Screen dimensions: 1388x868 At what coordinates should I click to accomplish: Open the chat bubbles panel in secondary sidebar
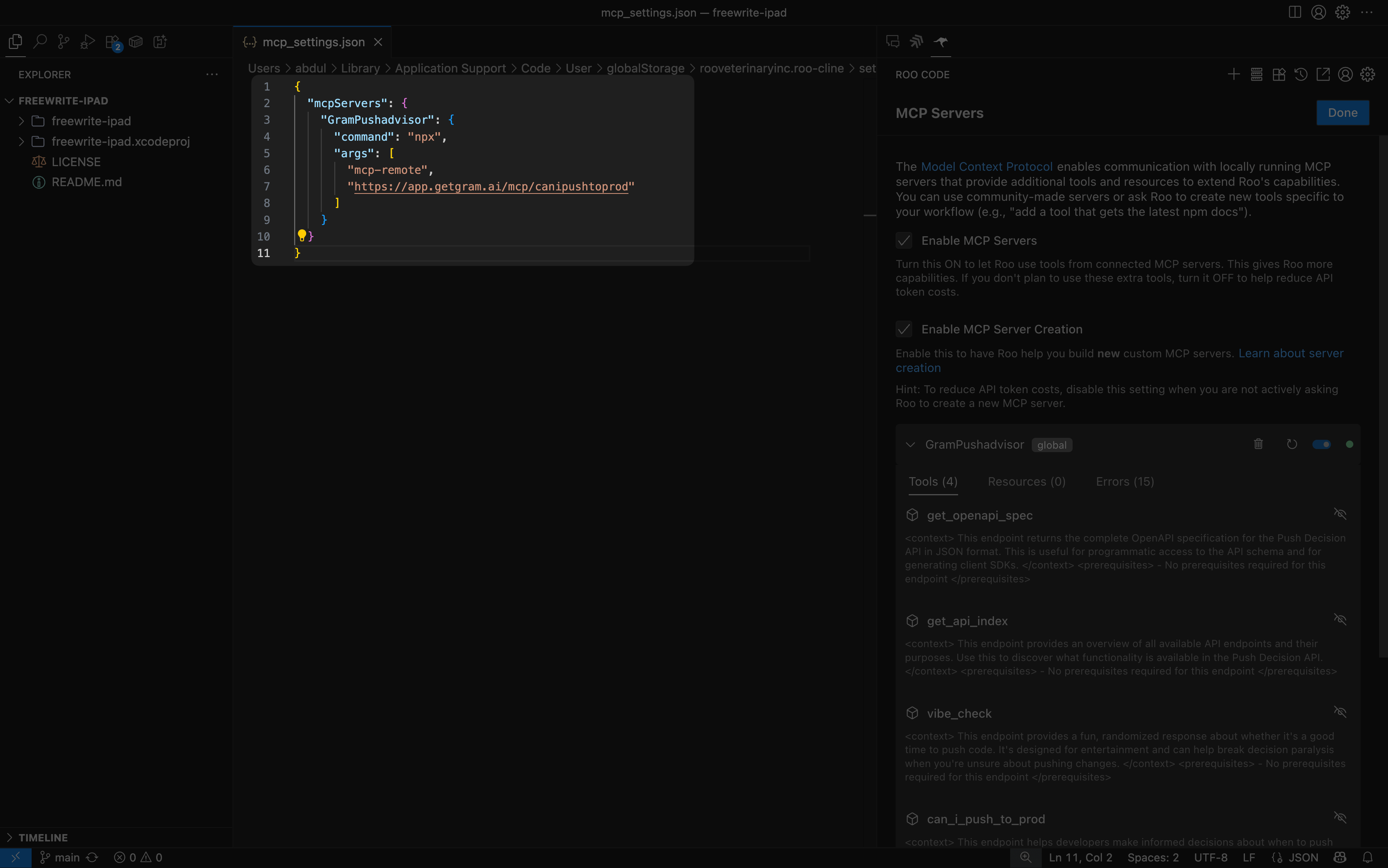pos(893,41)
